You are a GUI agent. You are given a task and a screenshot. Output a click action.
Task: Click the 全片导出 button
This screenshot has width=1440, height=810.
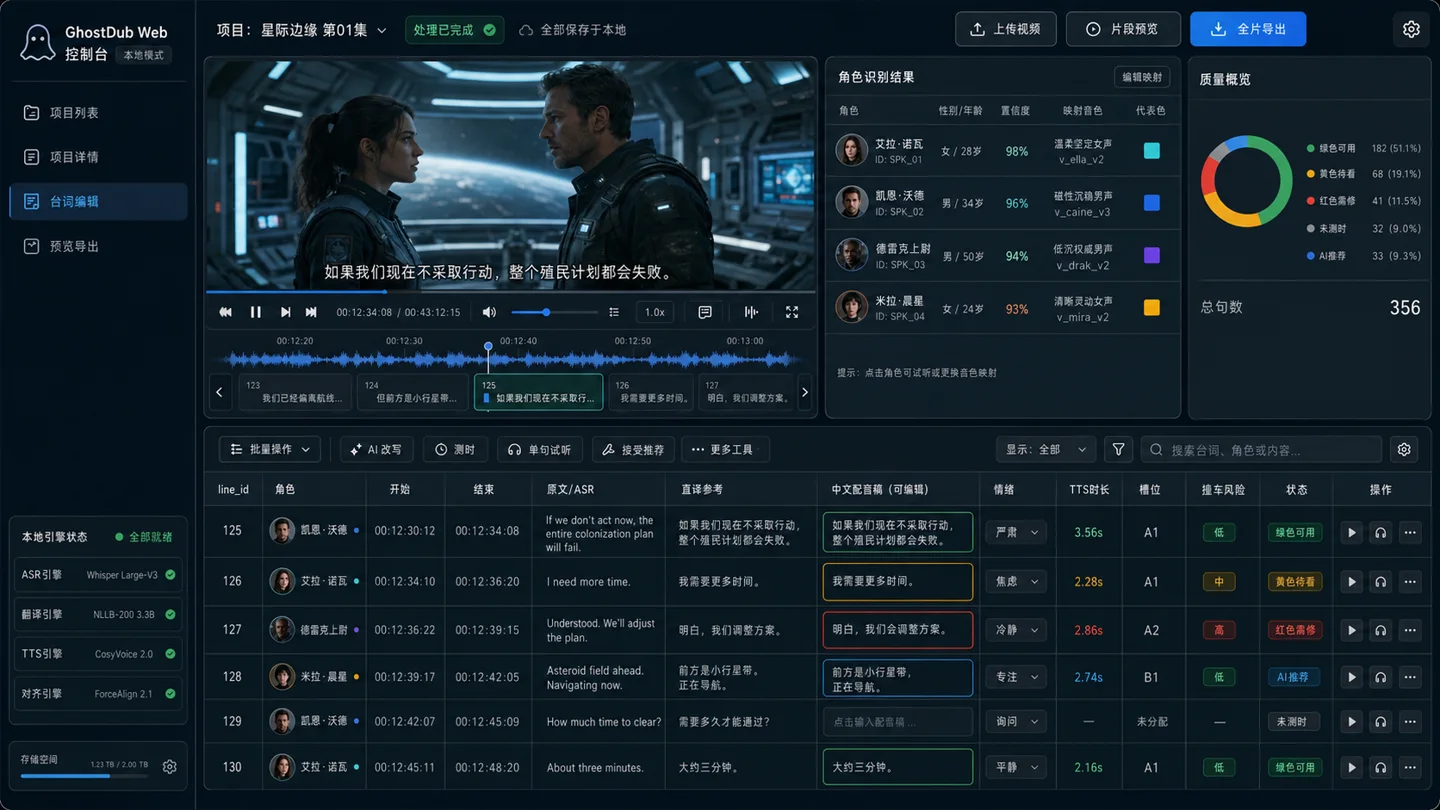[1248, 29]
